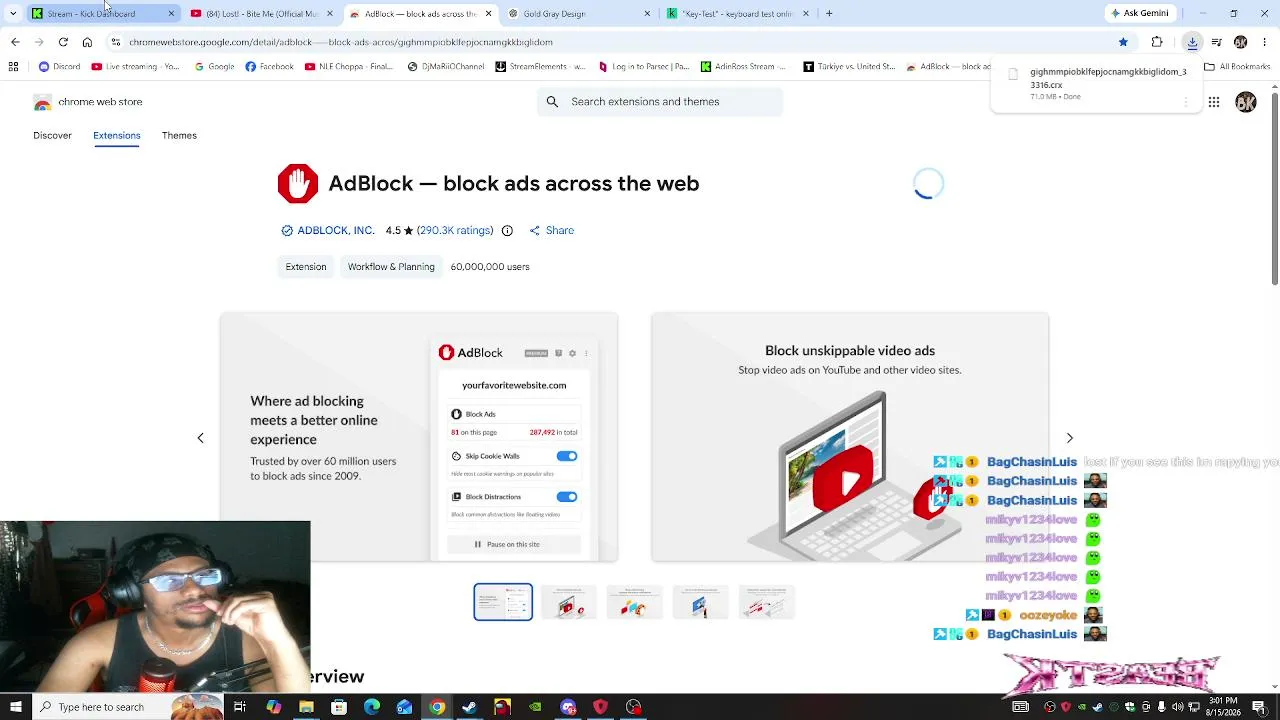The image size is (1280, 720).
Task: Open Microsoft Store from the taskbar
Action: click(x=339, y=707)
